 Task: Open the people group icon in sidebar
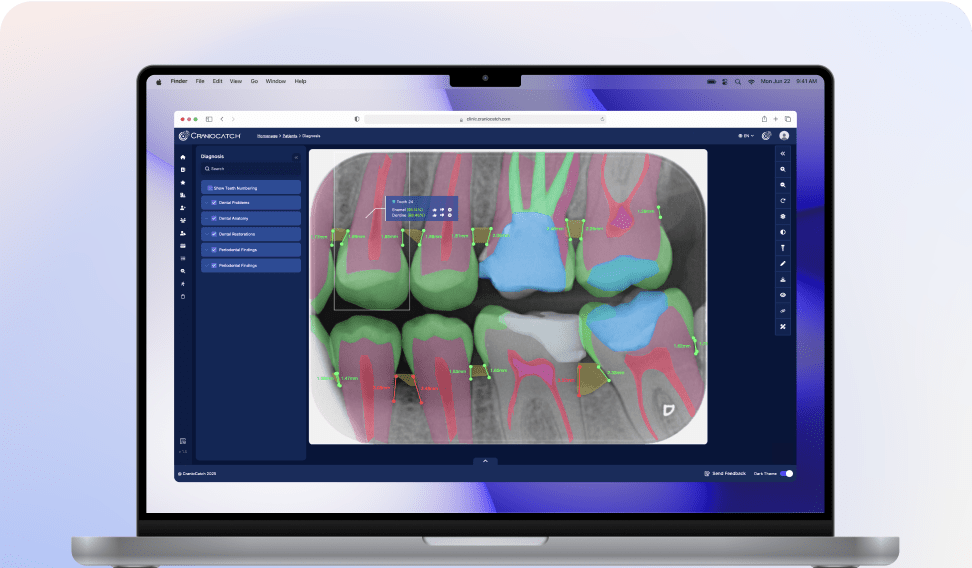[x=183, y=221]
